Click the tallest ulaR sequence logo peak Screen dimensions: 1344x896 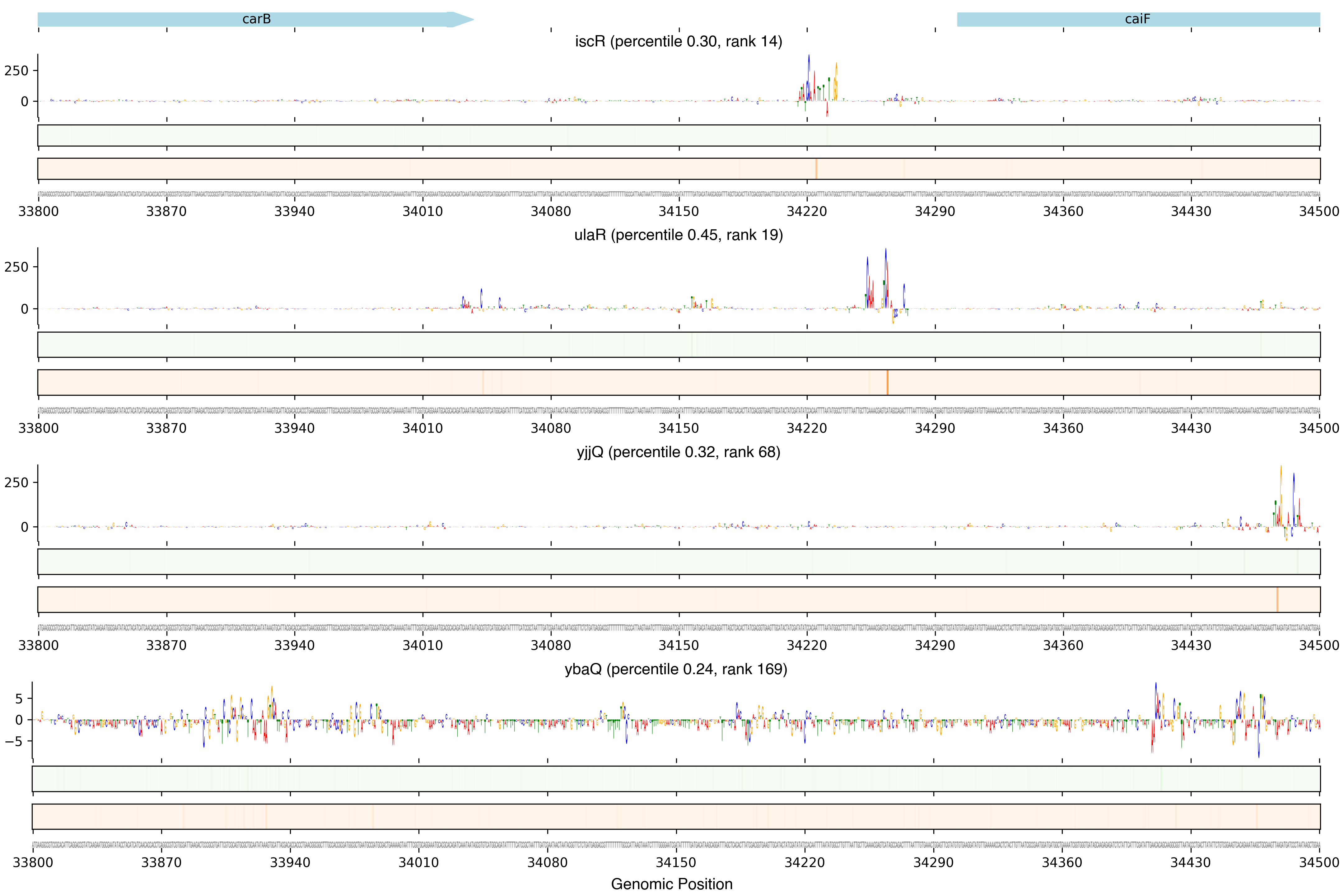click(x=886, y=274)
